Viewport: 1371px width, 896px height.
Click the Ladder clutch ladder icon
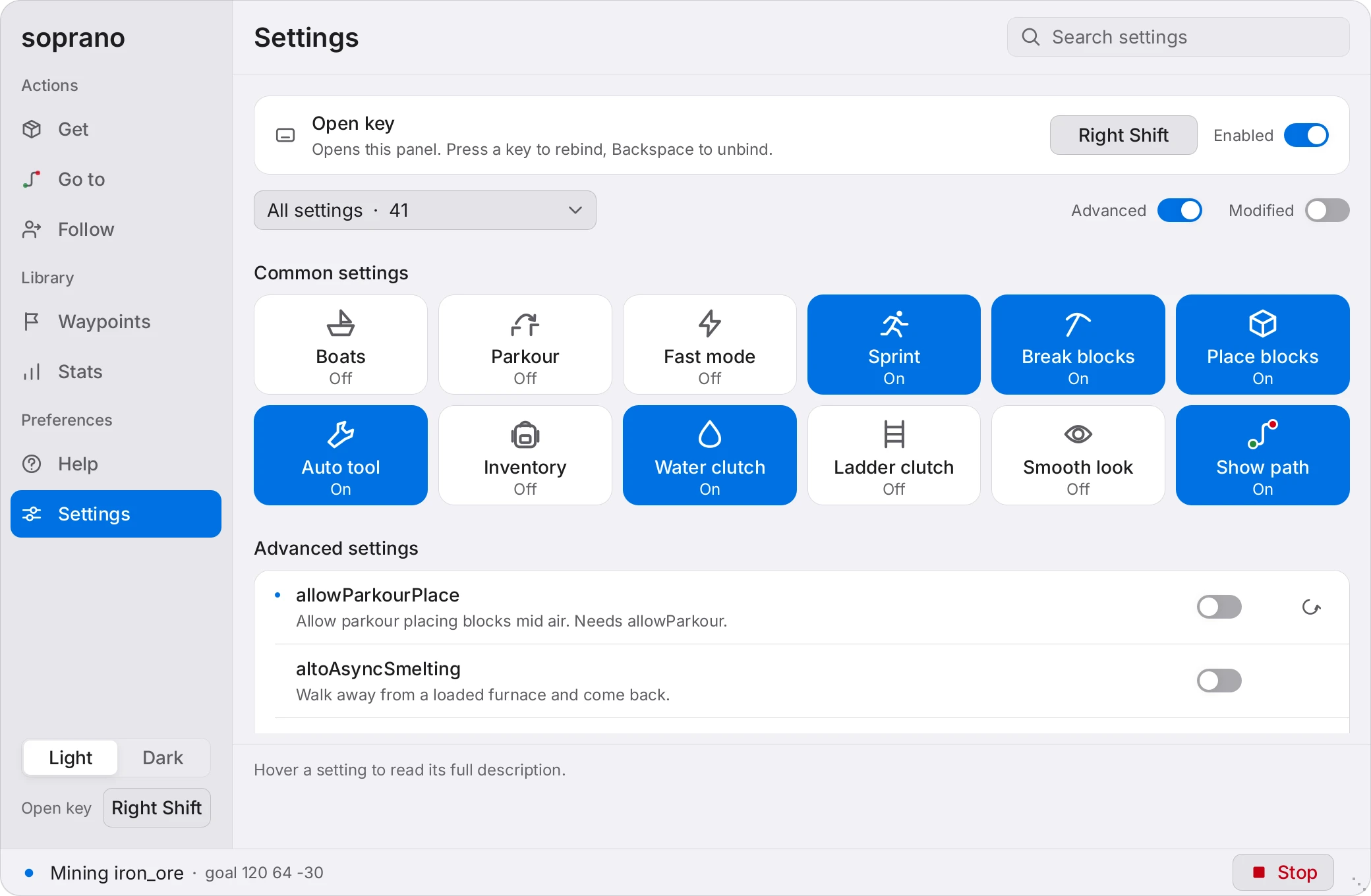point(894,434)
